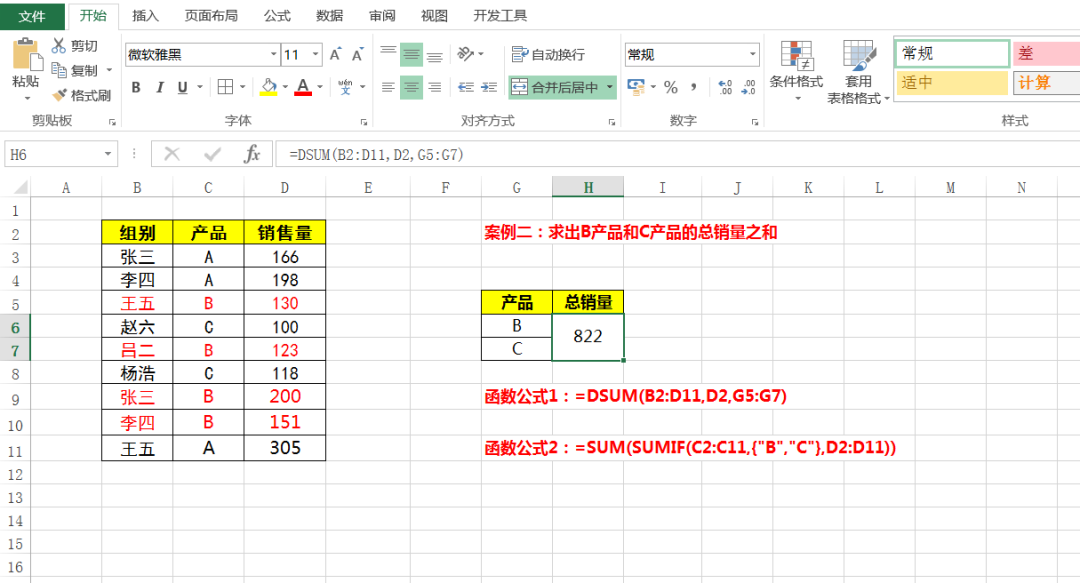Switch to the Insert (插入) tab
The image size is (1080, 583).
point(145,16)
